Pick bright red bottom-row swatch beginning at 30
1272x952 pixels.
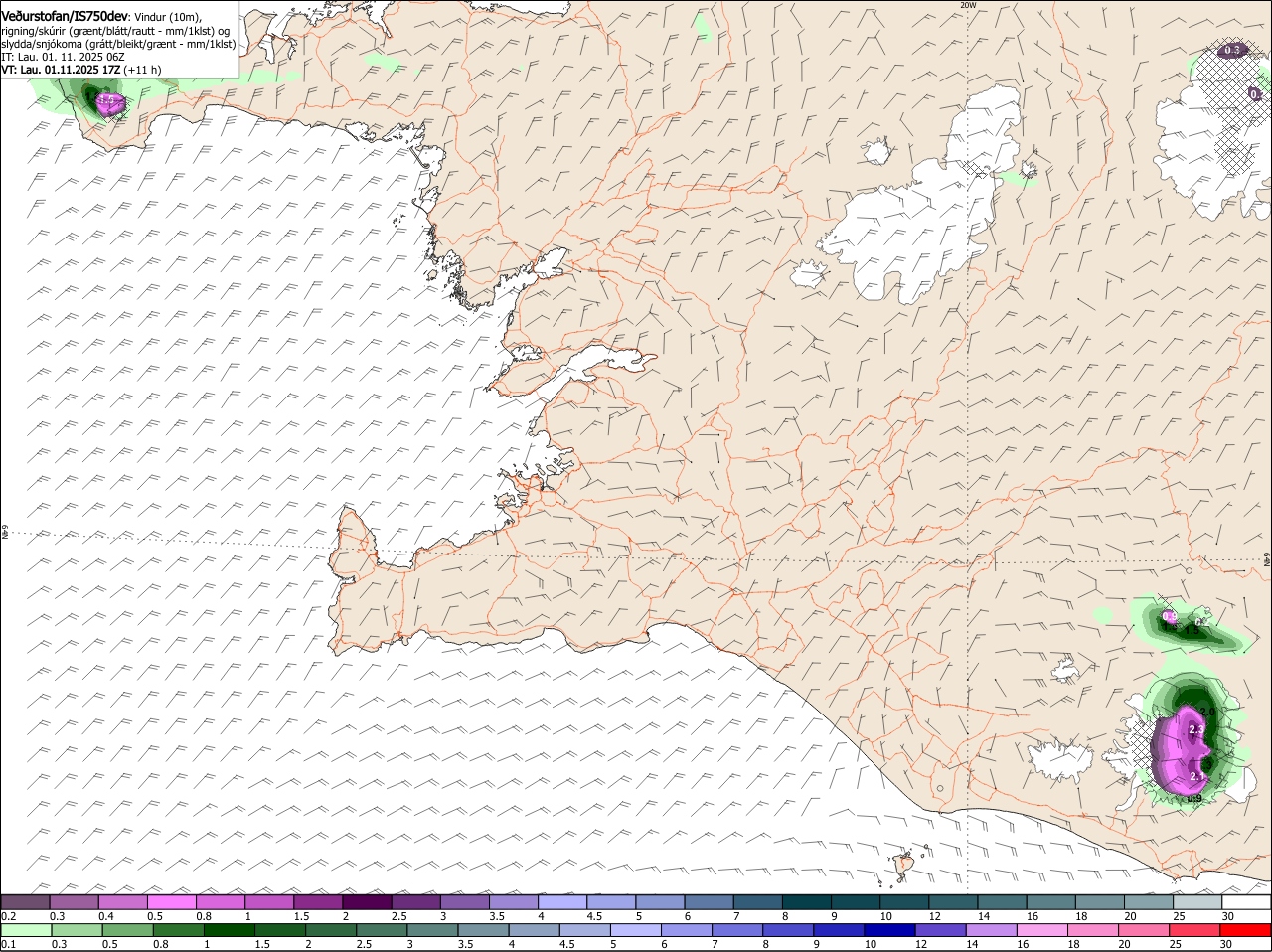click(x=1247, y=930)
